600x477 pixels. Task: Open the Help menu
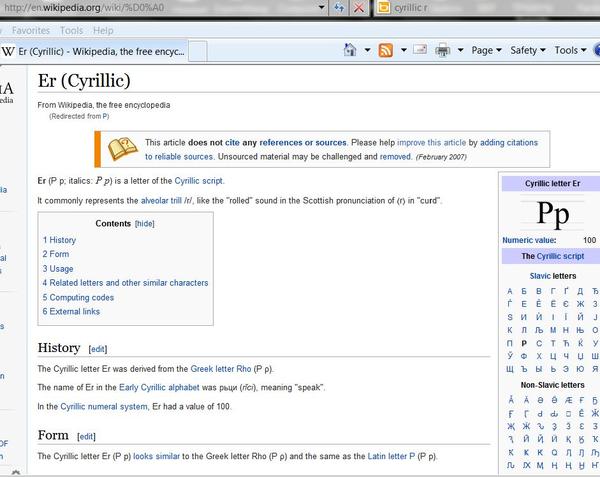(x=103, y=30)
